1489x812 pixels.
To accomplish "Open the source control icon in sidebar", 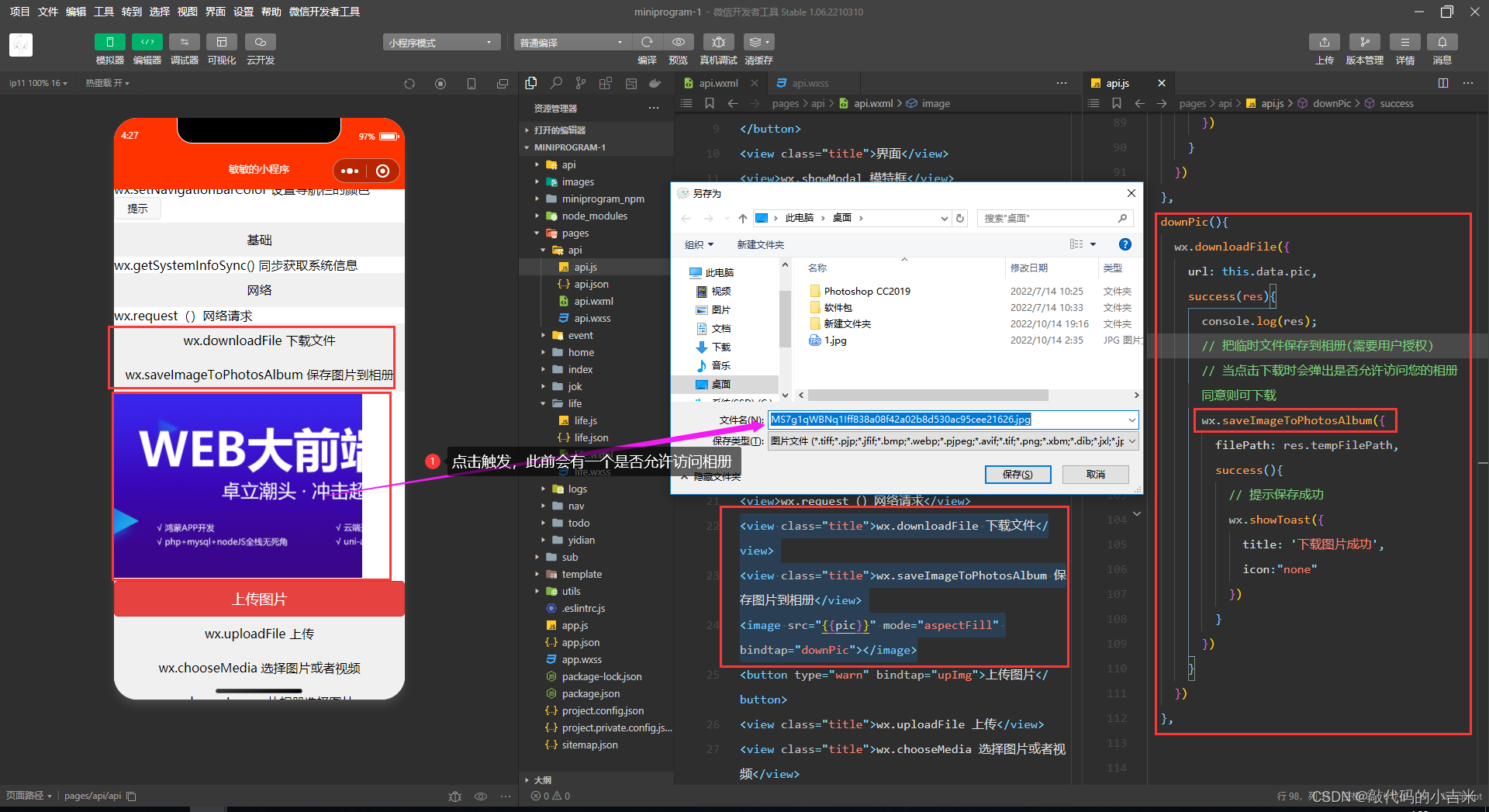I will pos(581,83).
